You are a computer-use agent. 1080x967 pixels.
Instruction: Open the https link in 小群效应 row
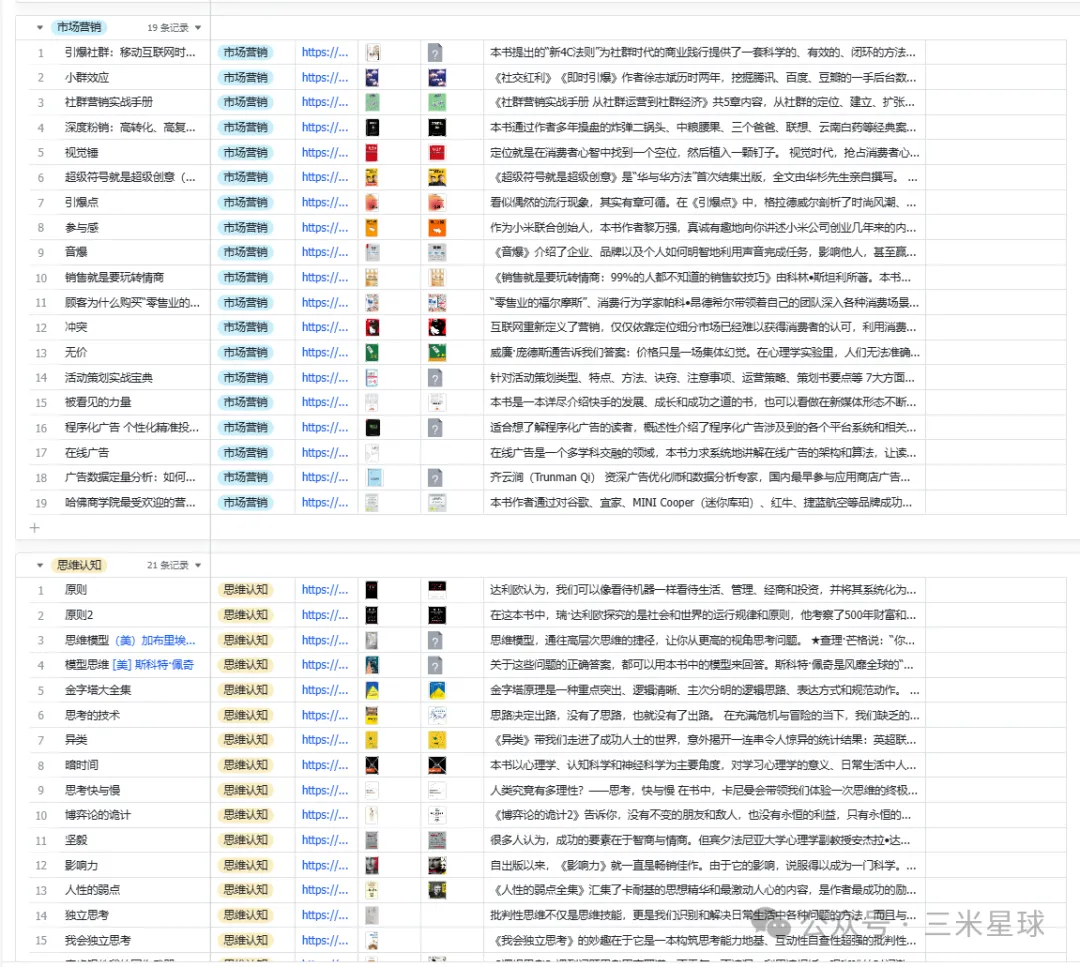point(325,78)
